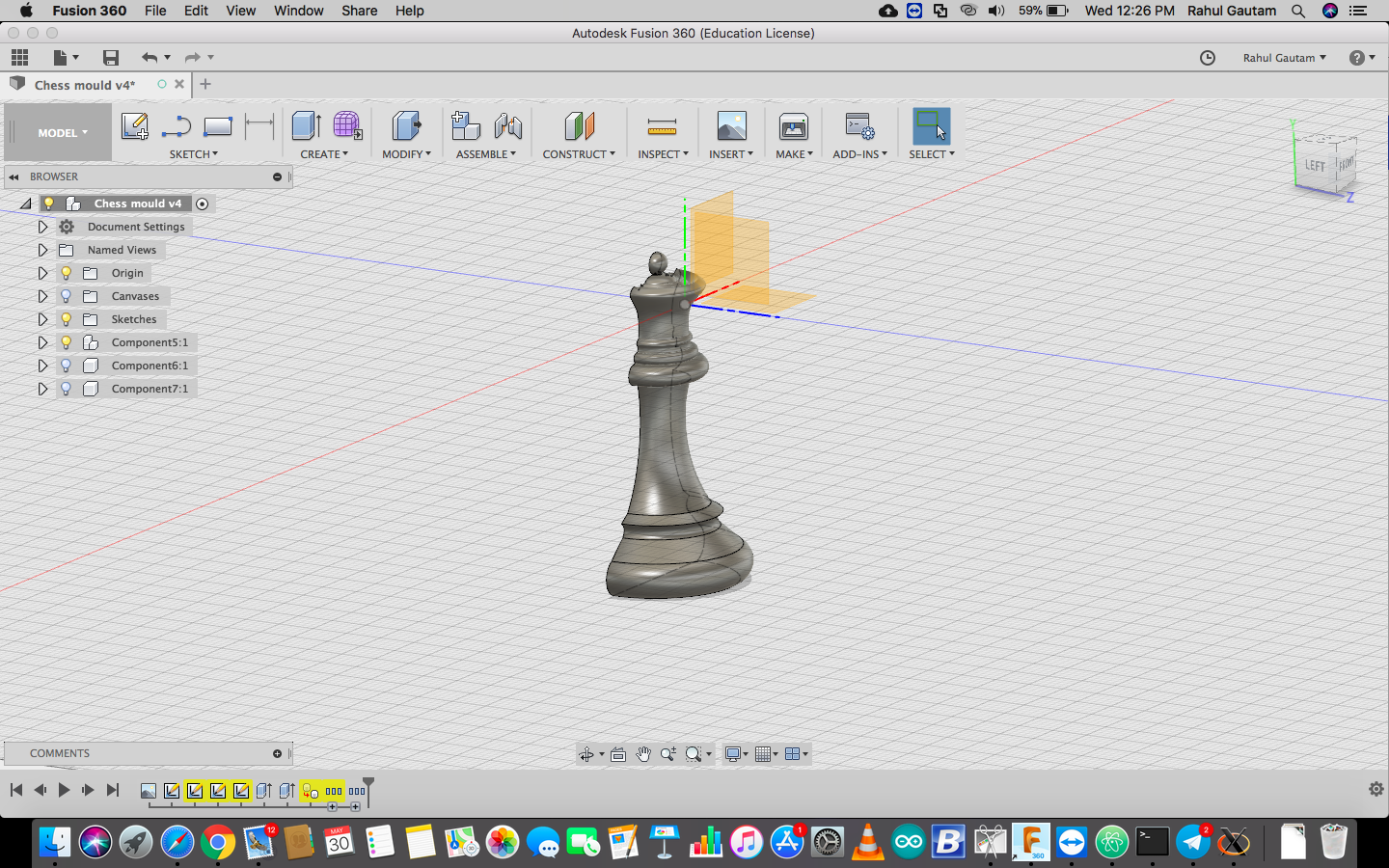Click the Measure icon in Inspect
This screenshot has width=1389, height=868.
click(662, 126)
